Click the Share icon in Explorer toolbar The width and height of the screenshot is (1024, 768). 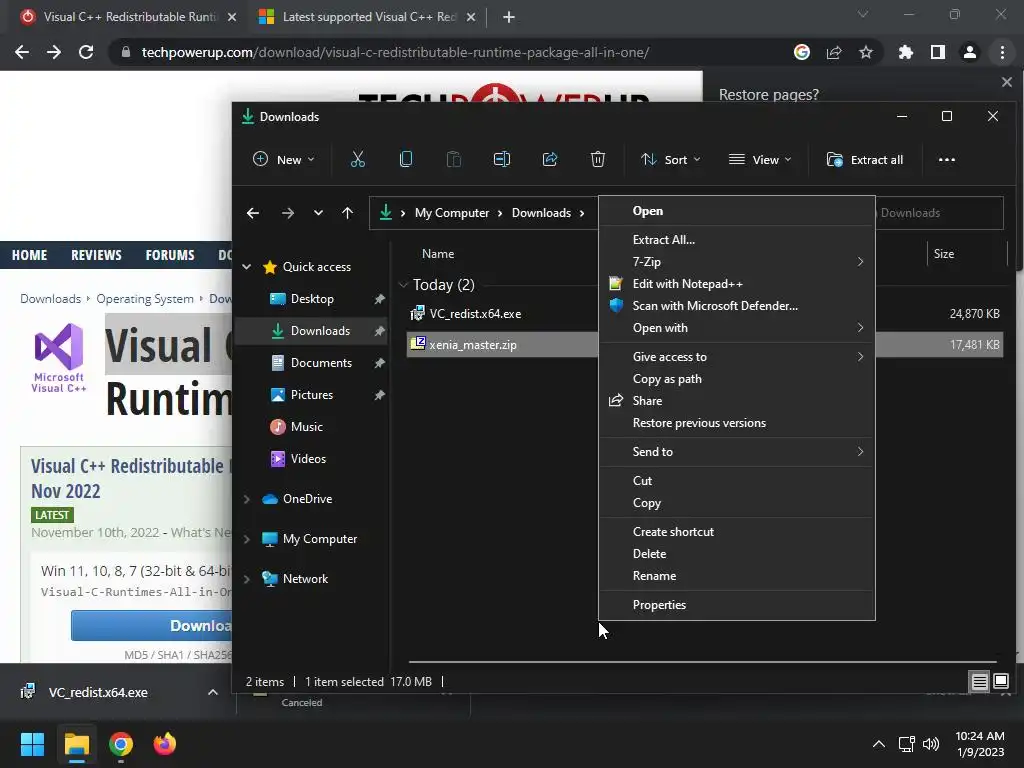click(550, 159)
